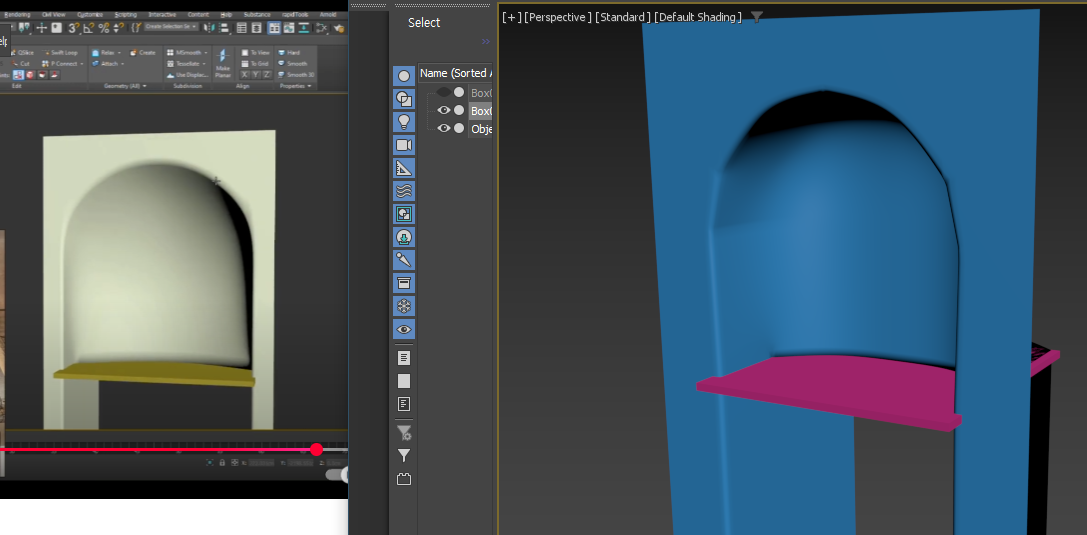Click Select All icon in Scene Explorer sidebar
The image size is (1087, 535).
click(404, 358)
